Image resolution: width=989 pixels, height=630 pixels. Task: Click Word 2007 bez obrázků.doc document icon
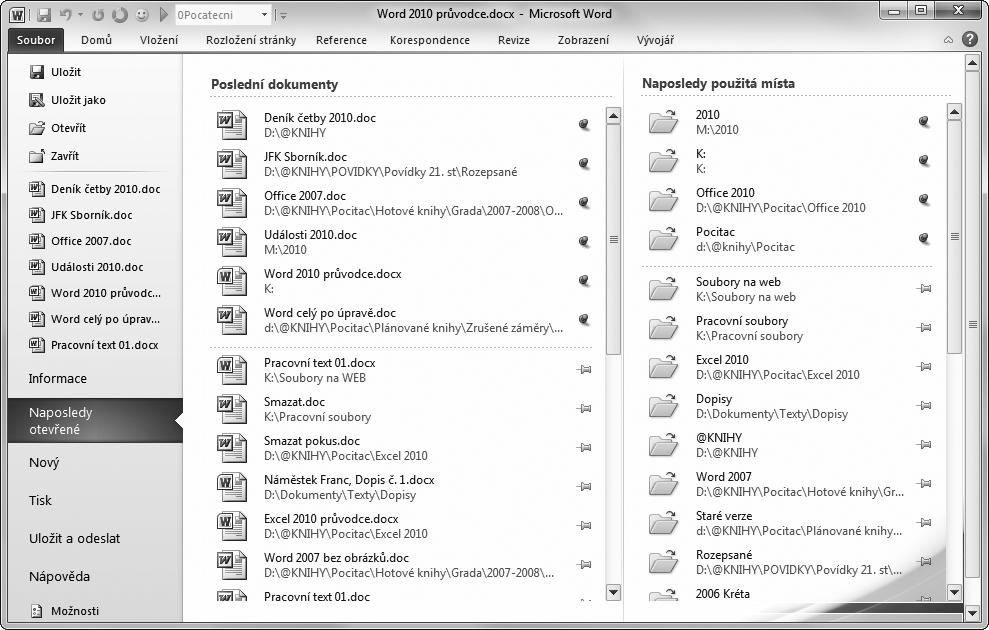(x=231, y=566)
